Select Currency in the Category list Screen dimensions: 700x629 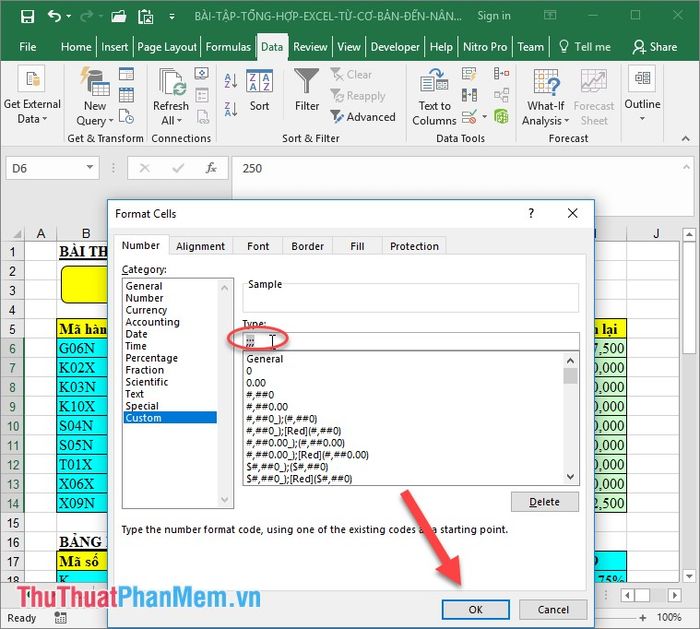pyautogui.click(x=147, y=310)
